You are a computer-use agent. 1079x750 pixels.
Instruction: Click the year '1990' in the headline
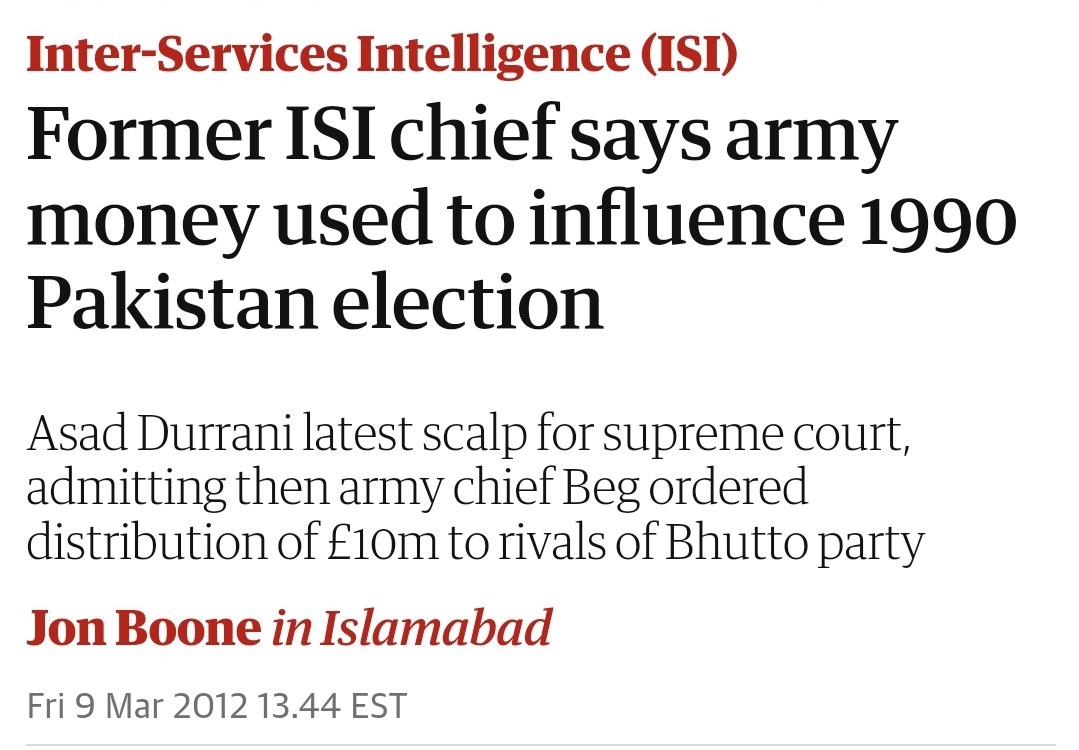[938, 219]
